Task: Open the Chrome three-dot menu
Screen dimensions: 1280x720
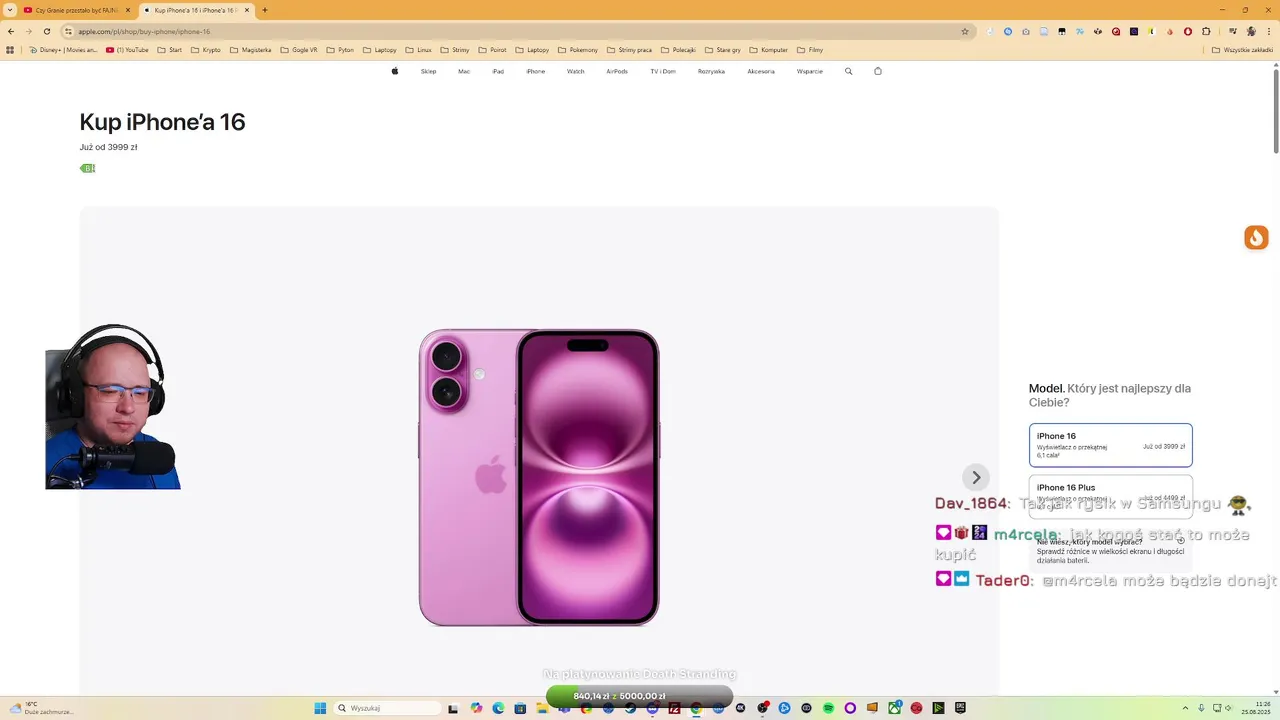Action: pyautogui.click(x=1270, y=31)
